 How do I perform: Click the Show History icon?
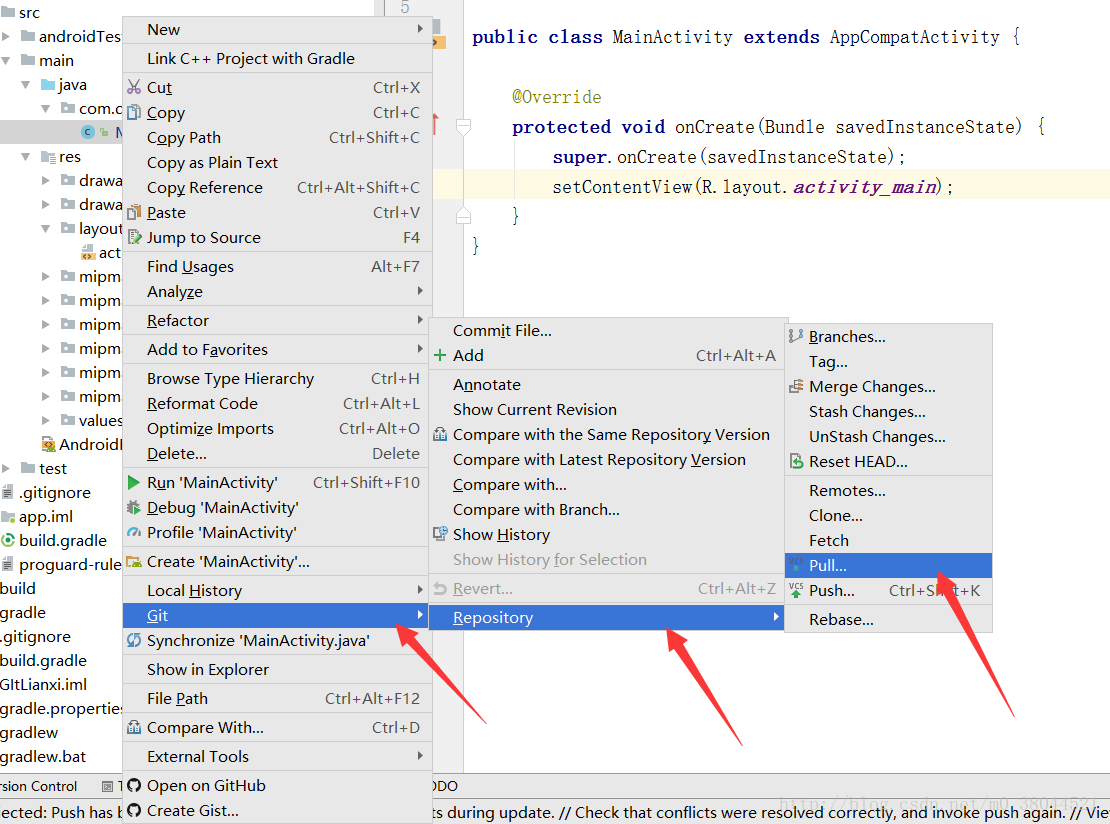click(x=440, y=534)
